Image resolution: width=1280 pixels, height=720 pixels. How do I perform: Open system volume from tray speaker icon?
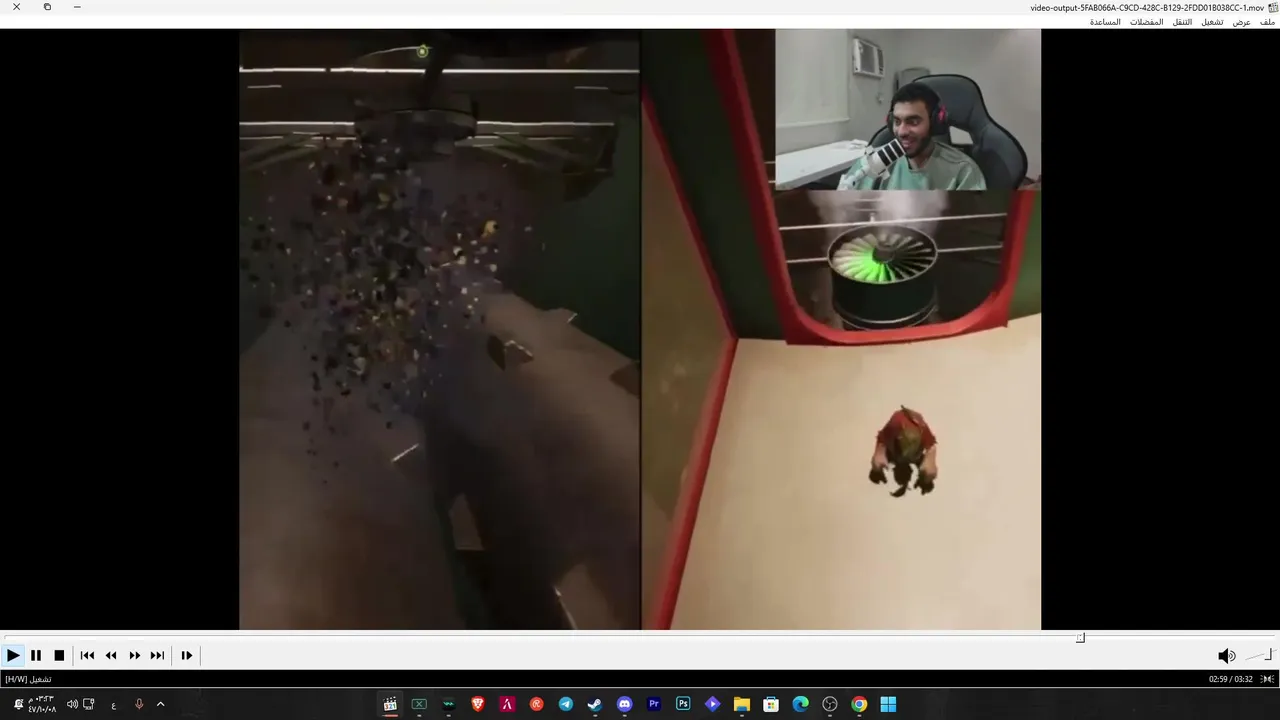pyautogui.click(x=72, y=704)
